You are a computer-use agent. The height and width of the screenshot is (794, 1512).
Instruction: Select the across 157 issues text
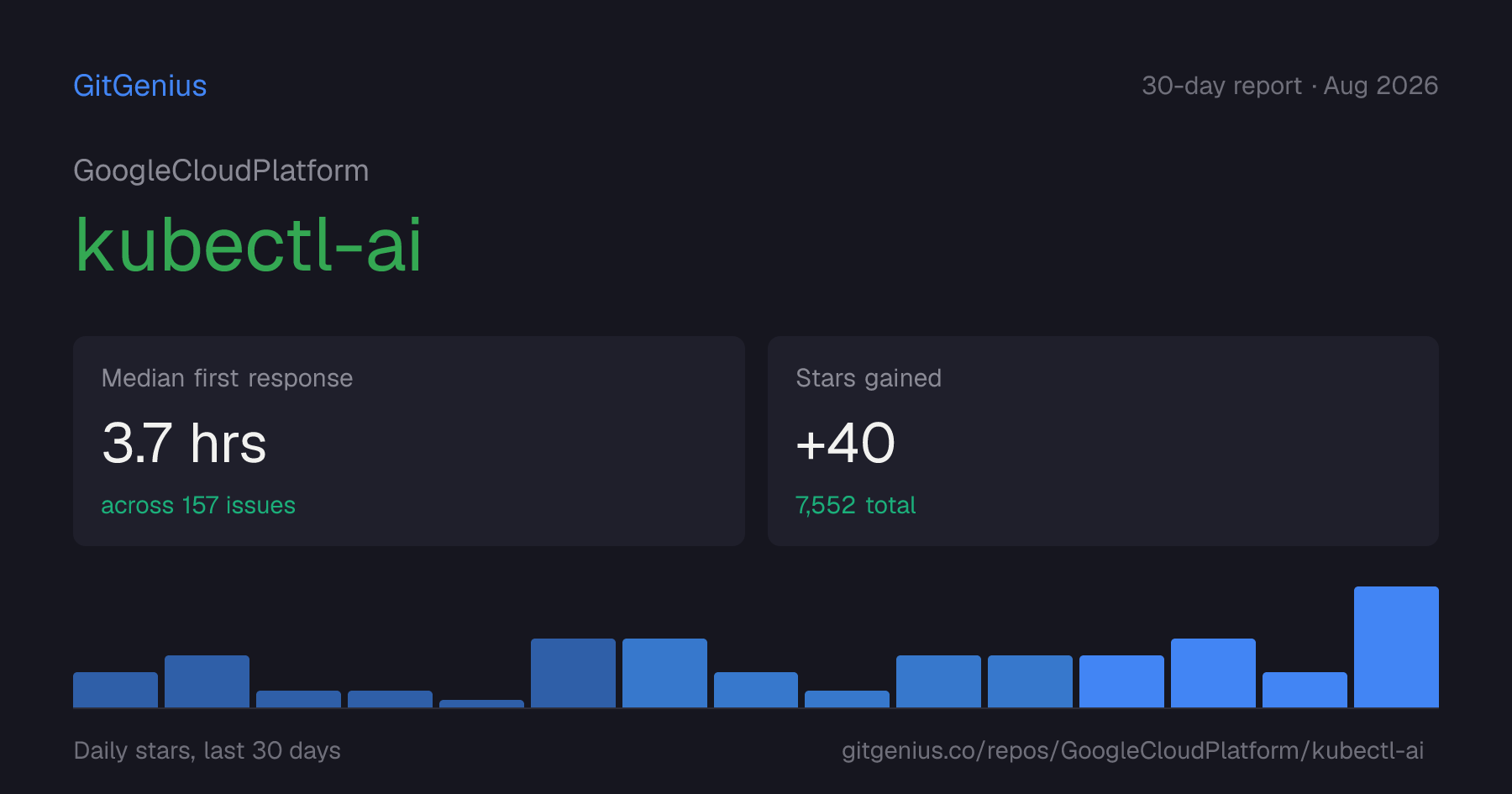(x=198, y=505)
